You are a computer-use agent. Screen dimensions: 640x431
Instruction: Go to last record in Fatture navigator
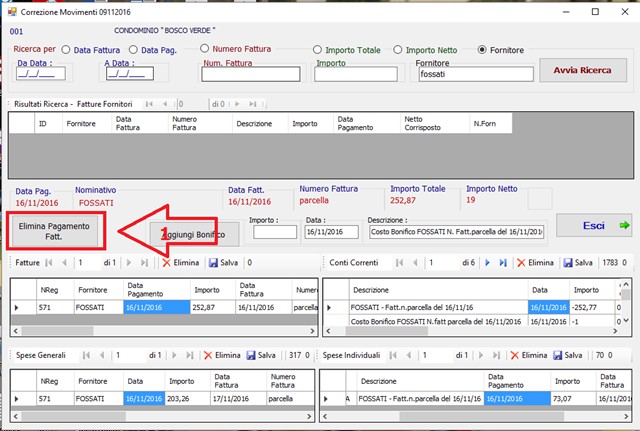(144, 263)
